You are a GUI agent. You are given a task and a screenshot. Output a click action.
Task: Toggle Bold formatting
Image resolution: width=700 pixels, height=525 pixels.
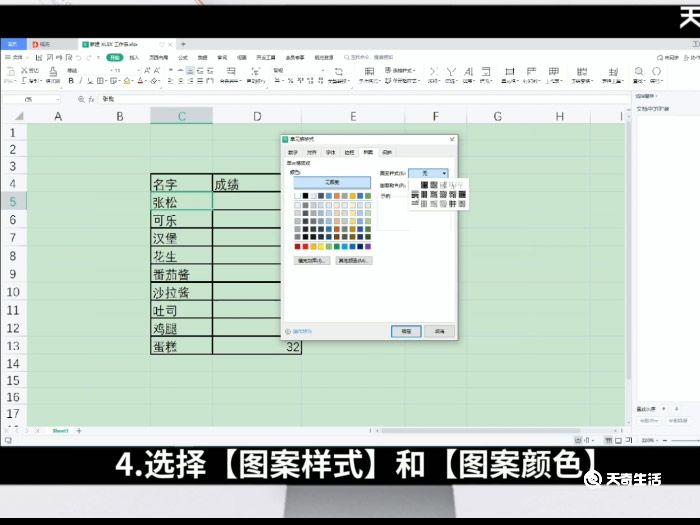click(x=71, y=81)
